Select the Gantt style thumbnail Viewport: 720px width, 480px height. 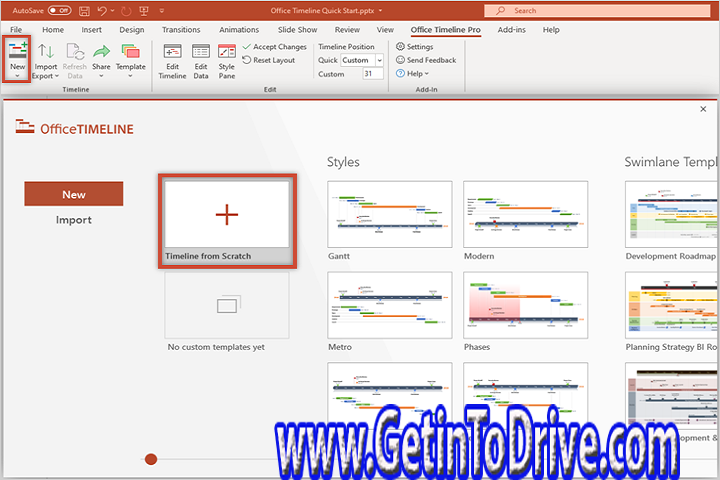389,215
